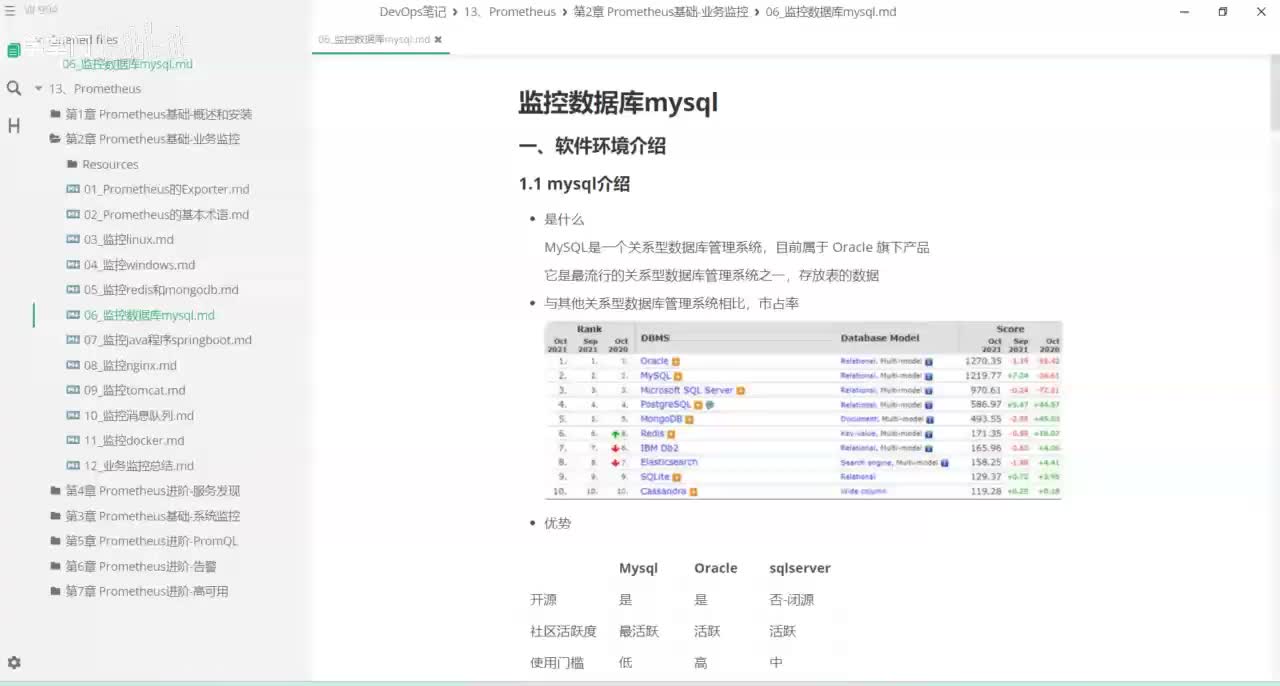Open file 11_监控docker.md
This screenshot has width=1280, height=686.
click(x=134, y=440)
